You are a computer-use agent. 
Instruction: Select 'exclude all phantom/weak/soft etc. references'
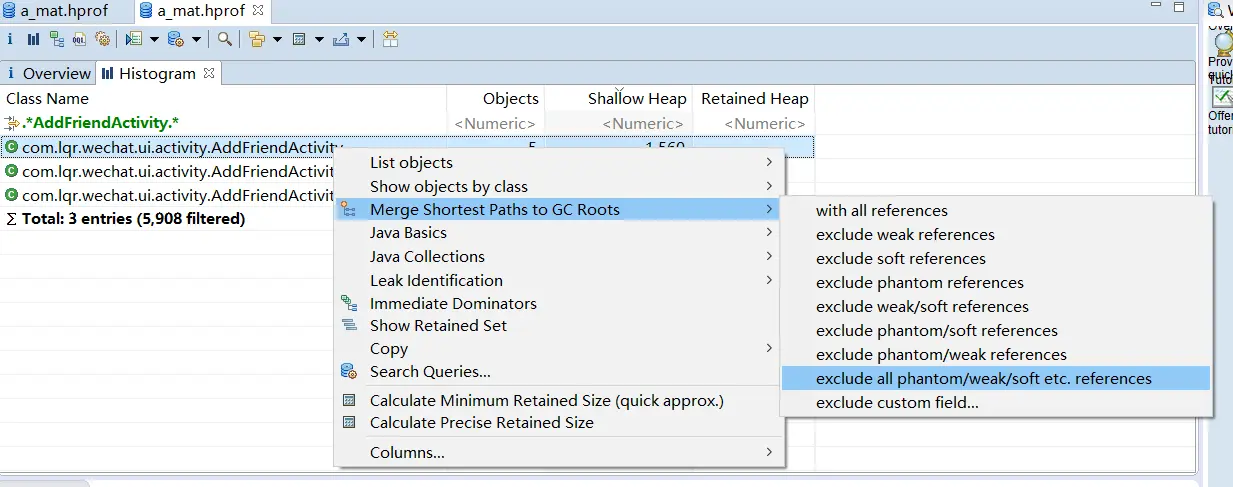pos(983,379)
